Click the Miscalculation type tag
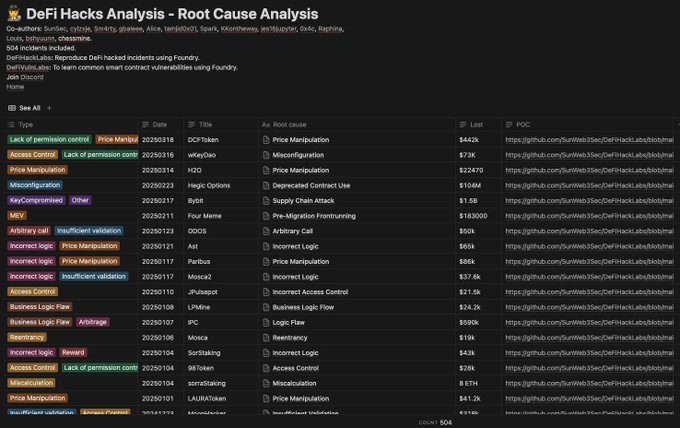The width and height of the screenshot is (680, 428). [31, 383]
